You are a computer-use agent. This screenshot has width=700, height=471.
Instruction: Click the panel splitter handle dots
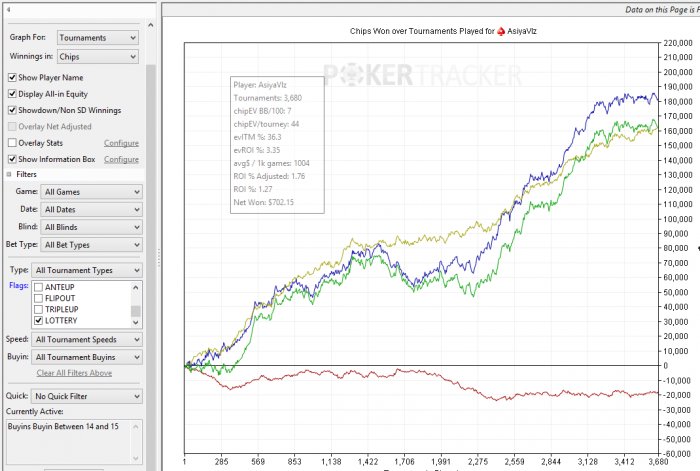tap(158, 258)
